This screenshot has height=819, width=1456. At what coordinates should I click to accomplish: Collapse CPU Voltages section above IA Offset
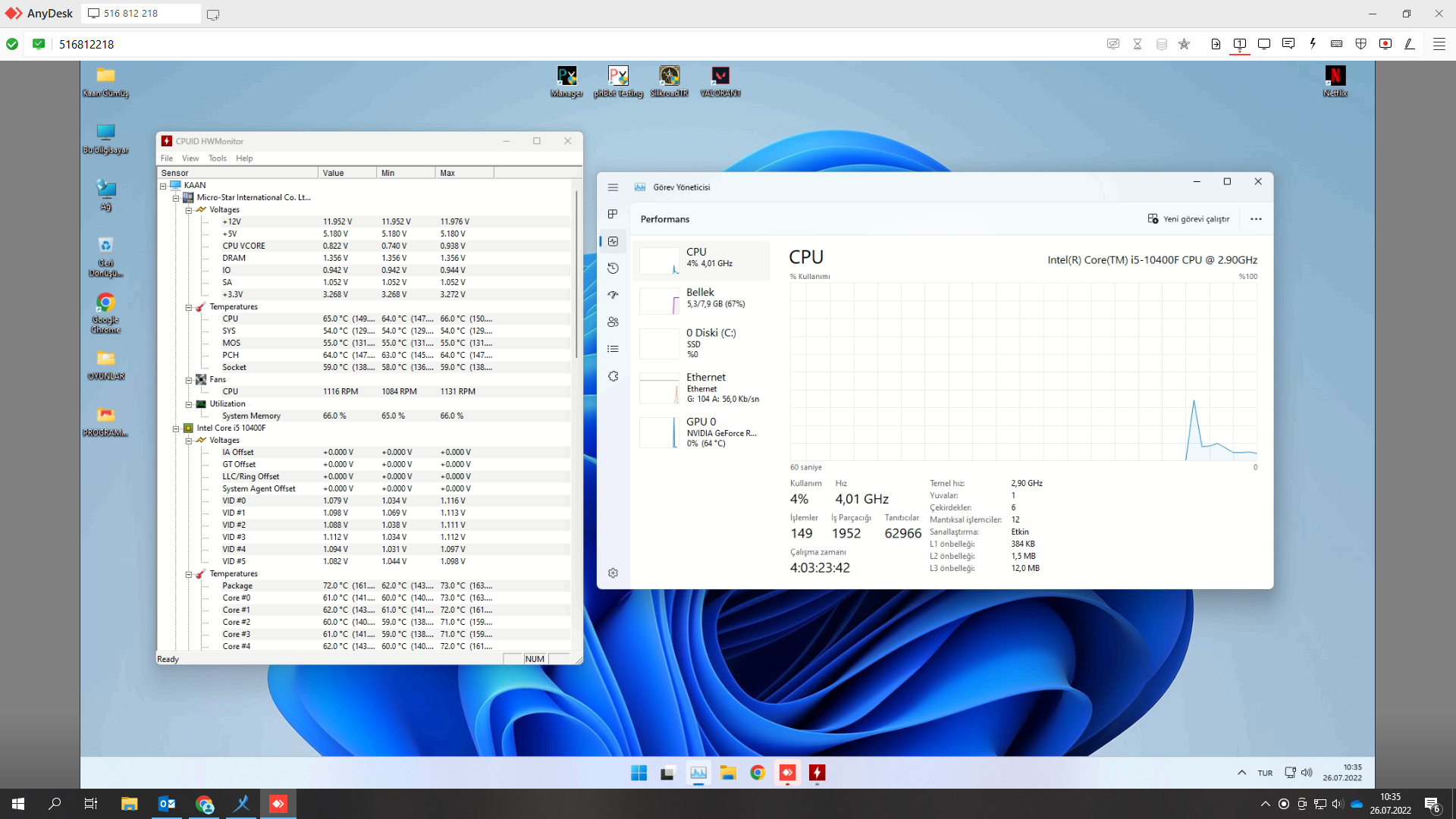[189, 441]
